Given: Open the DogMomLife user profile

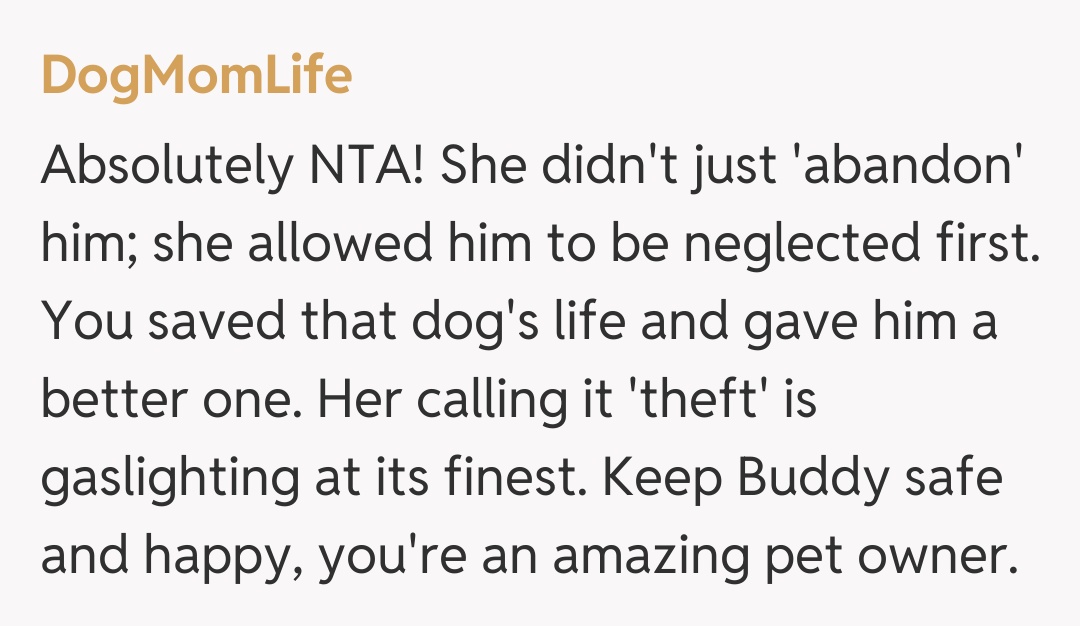Looking at the screenshot, I should point(196,76).
